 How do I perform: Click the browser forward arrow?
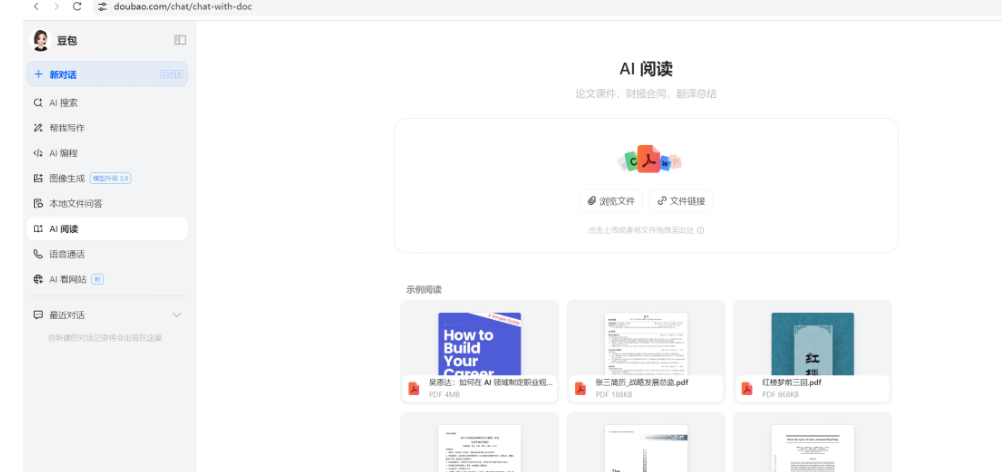click(x=57, y=6)
